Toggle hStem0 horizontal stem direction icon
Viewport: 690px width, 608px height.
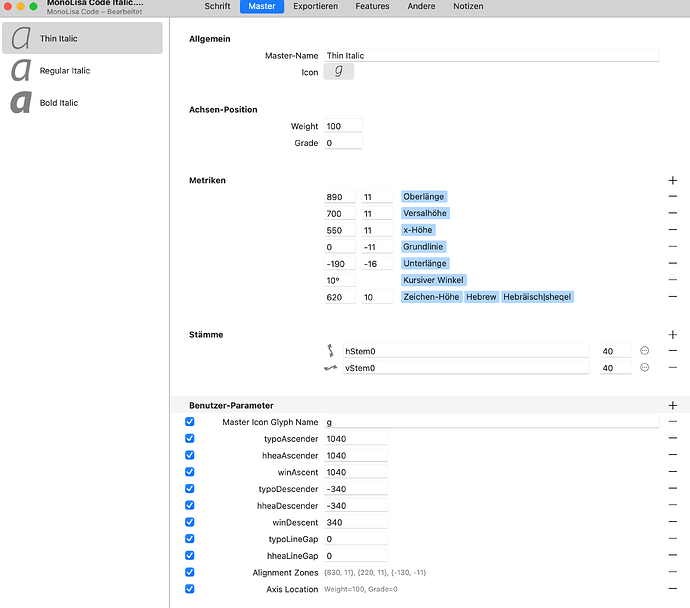(x=330, y=351)
